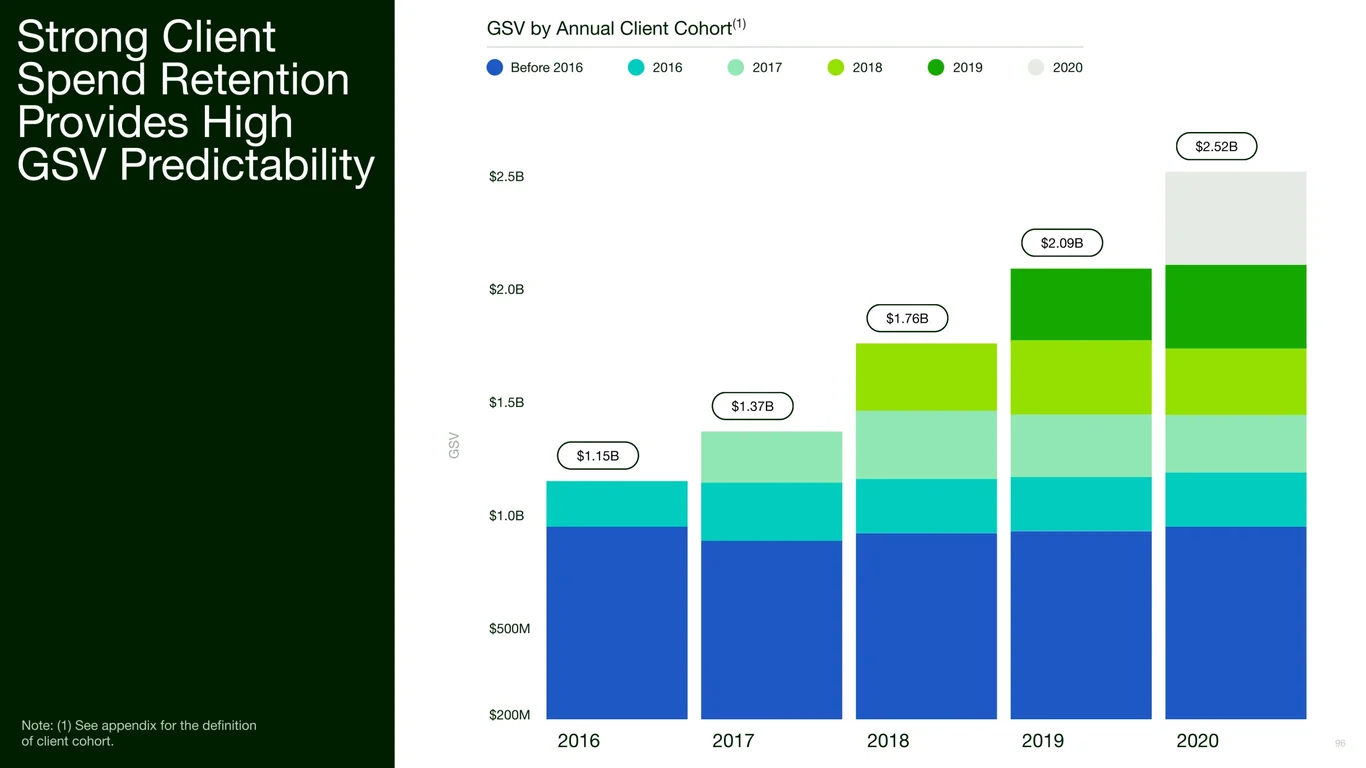The image size is (1366, 768).
Task: Click the 2017 legend mint dot
Action: coord(736,68)
